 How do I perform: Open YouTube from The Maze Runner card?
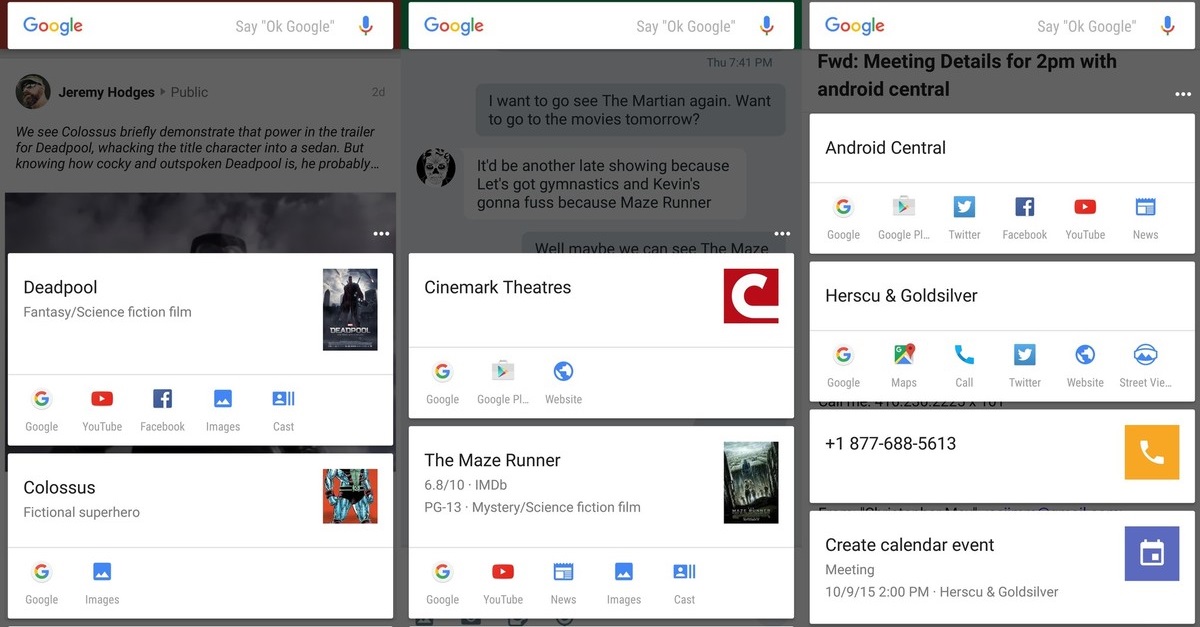pyautogui.click(x=503, y=583)
